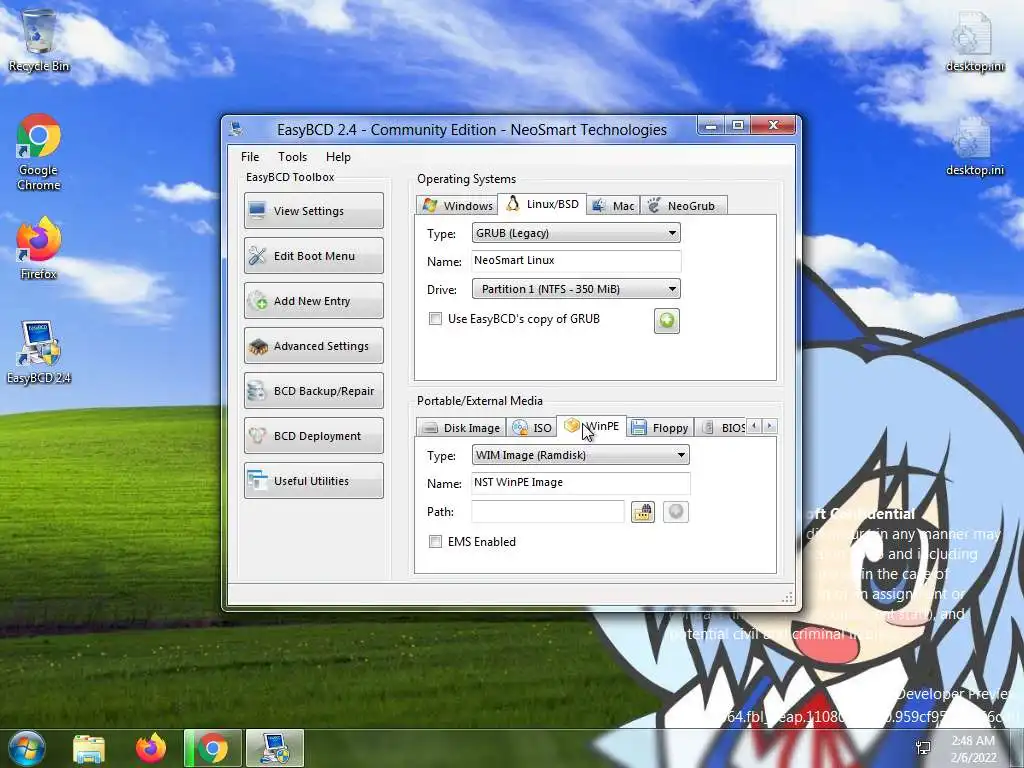Screen dimensions: 1024x768
Task: Switch to the Linux/BSD tab
Action: tap(542, 204)
